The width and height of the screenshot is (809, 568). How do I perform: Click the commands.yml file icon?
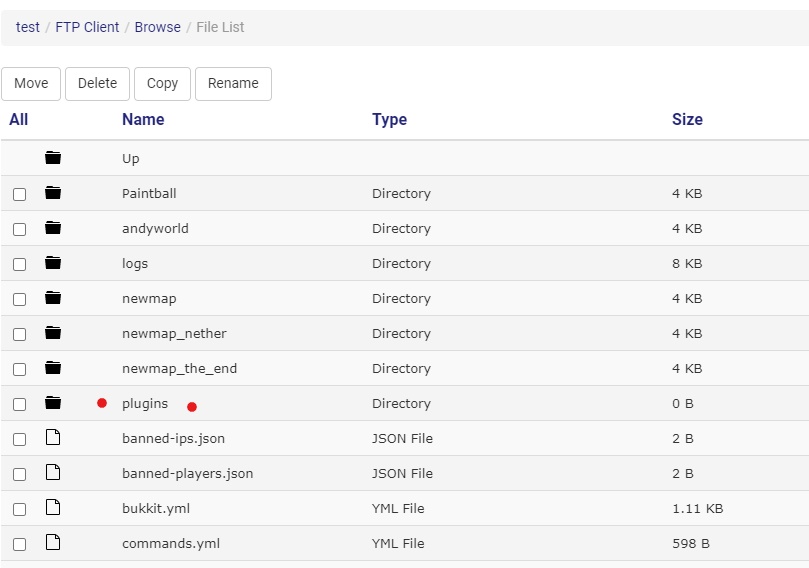click(53, 542)
